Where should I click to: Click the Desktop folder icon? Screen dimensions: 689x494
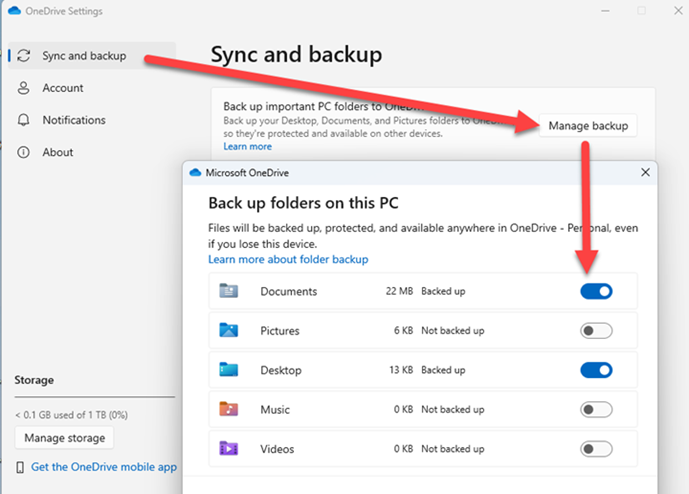(x=228, y=370)
